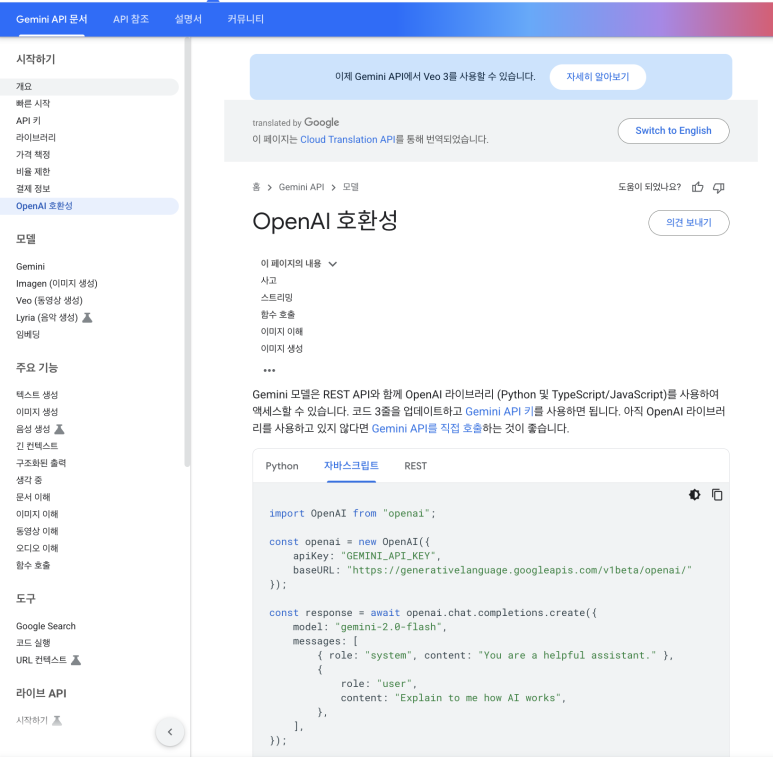Click the 모델 breadcrumb
Screen dimensions: 773x757
[351, 187]
